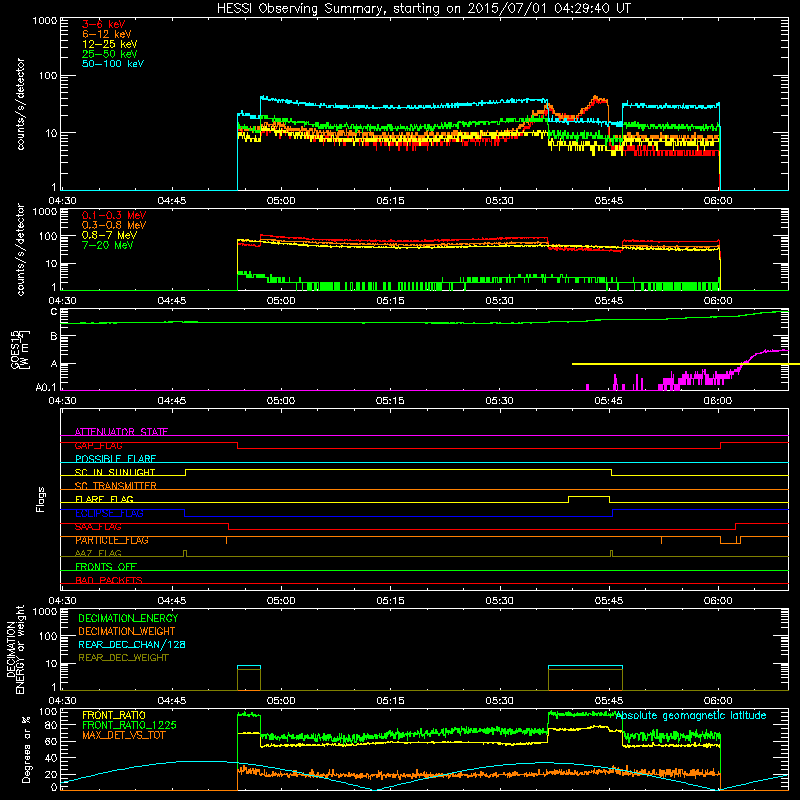Select the SC_TRANSMITTER flag label
800x800 pixels.
tap(115, 486)
